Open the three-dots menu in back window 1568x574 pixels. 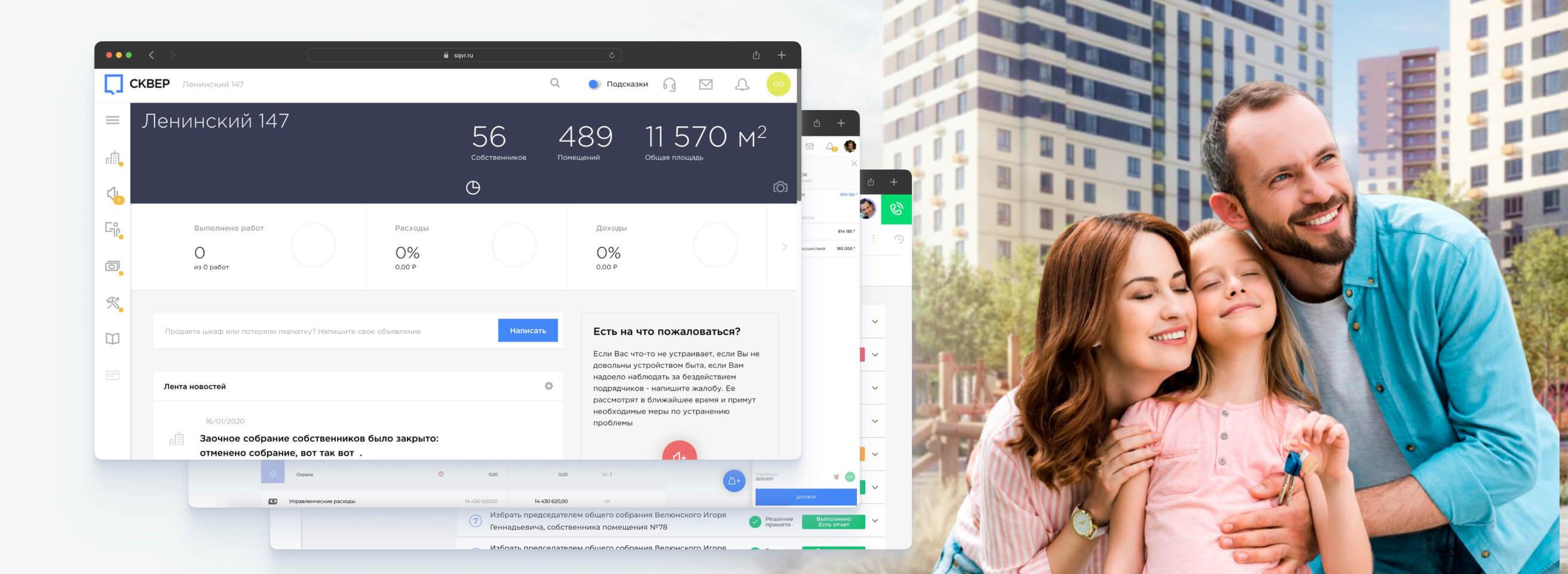(874, 239)
